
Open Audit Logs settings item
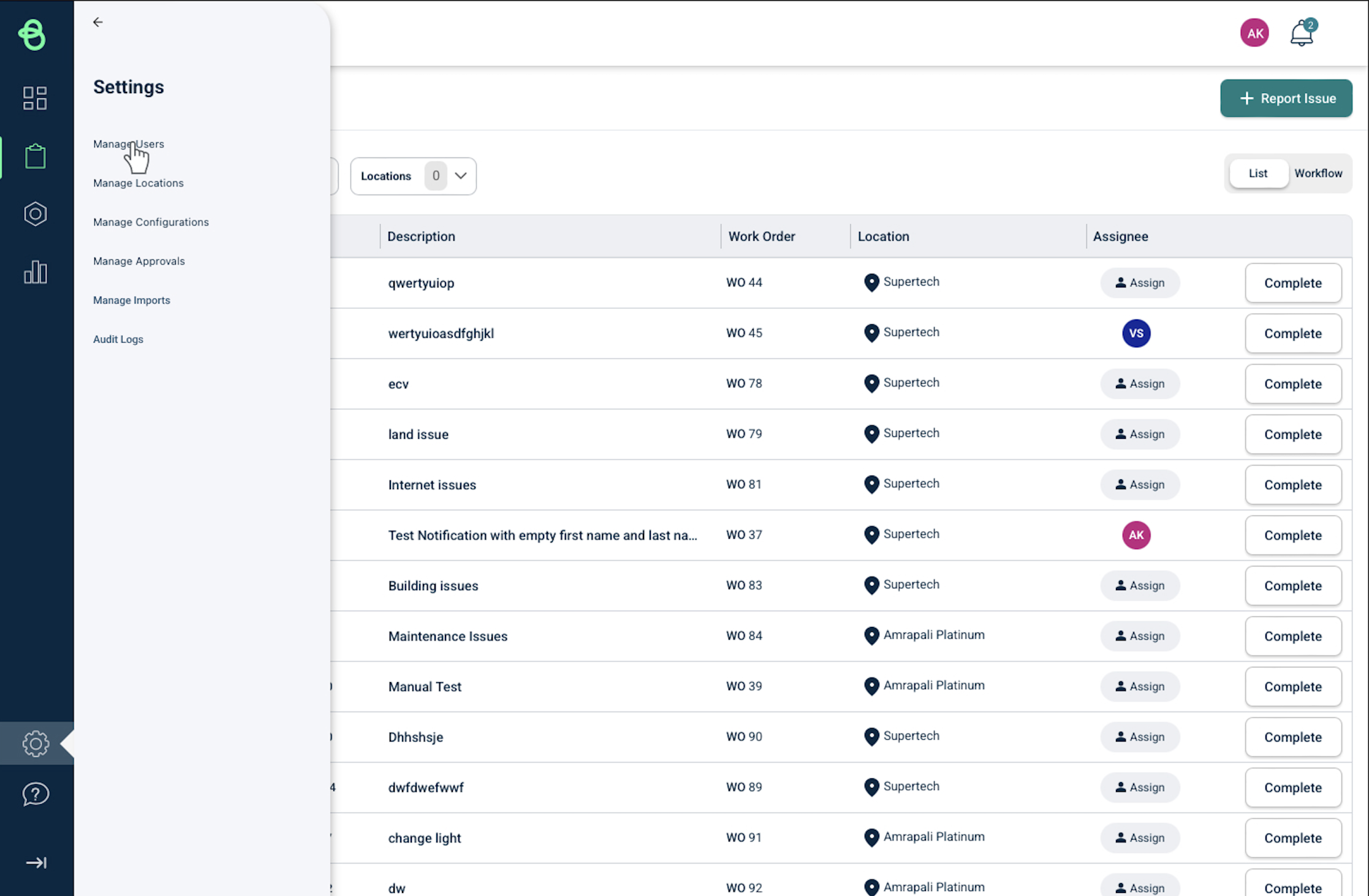click(x=118, y=339)
